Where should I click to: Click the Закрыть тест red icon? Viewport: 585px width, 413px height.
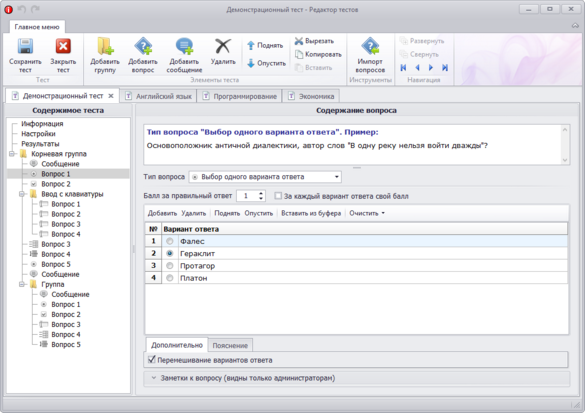[63, 47]
